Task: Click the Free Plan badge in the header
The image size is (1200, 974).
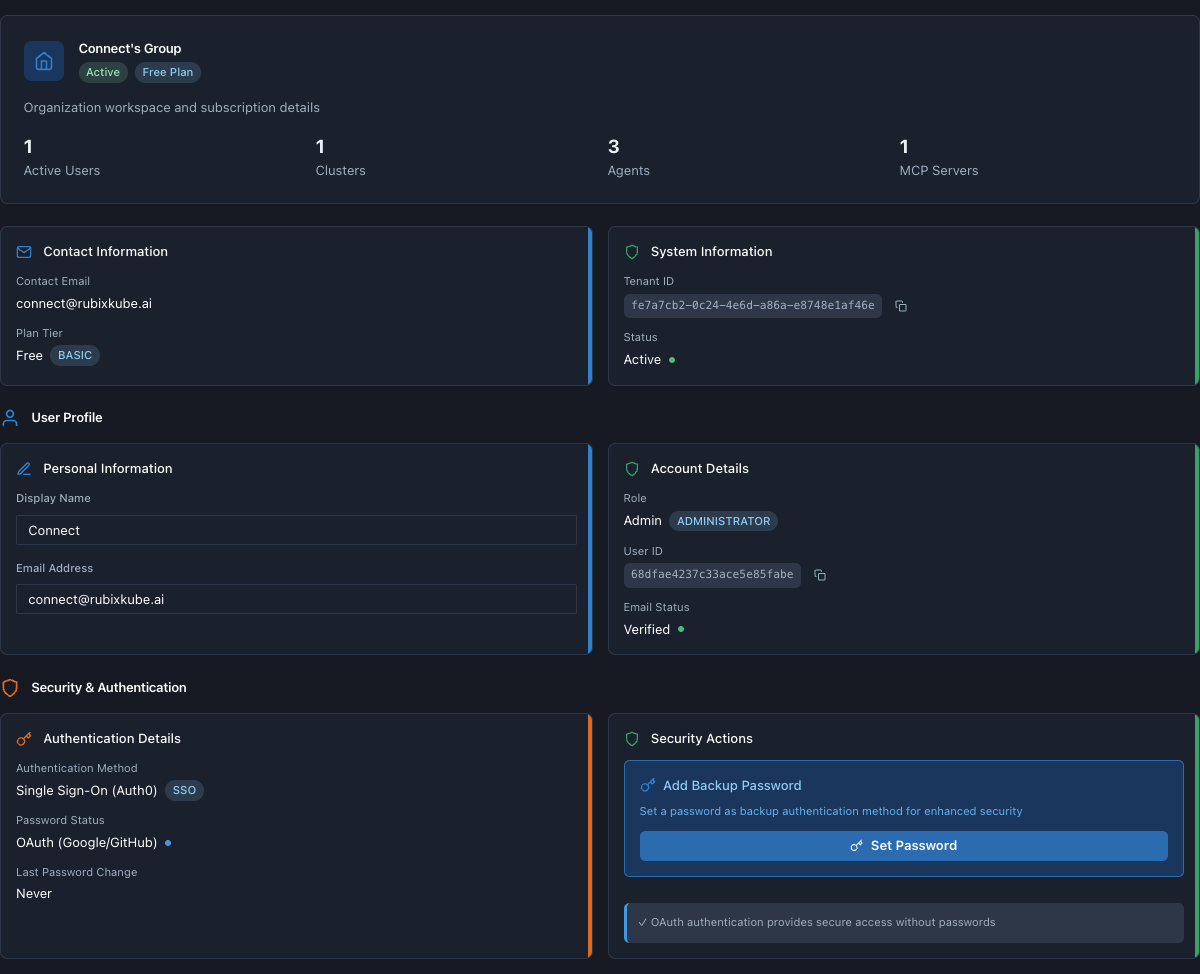Action: [x=167, y=72]
